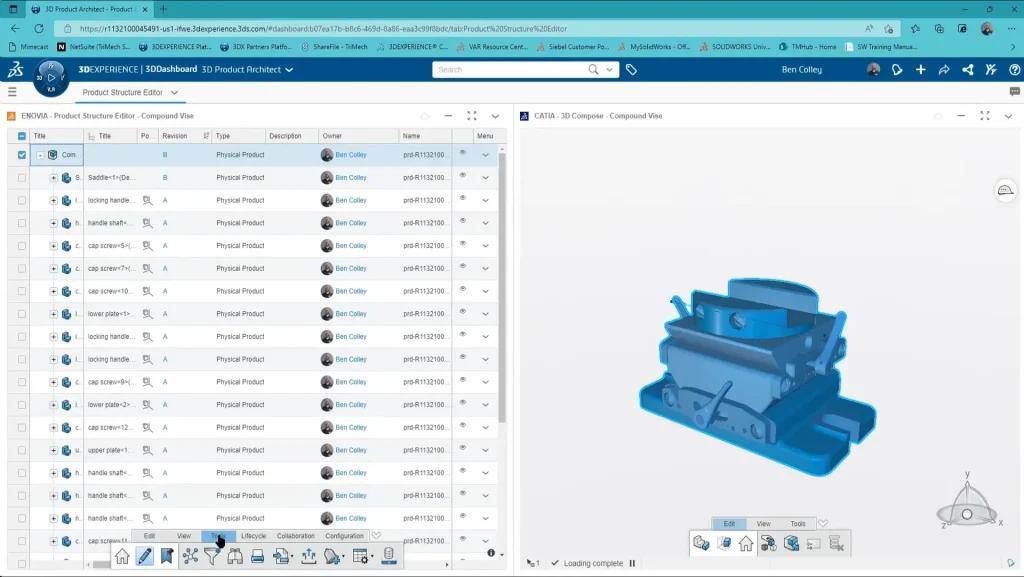Open the Lifecycle toolbar tab
This screenshot has height=577, width=1024.
click(253, 536)
